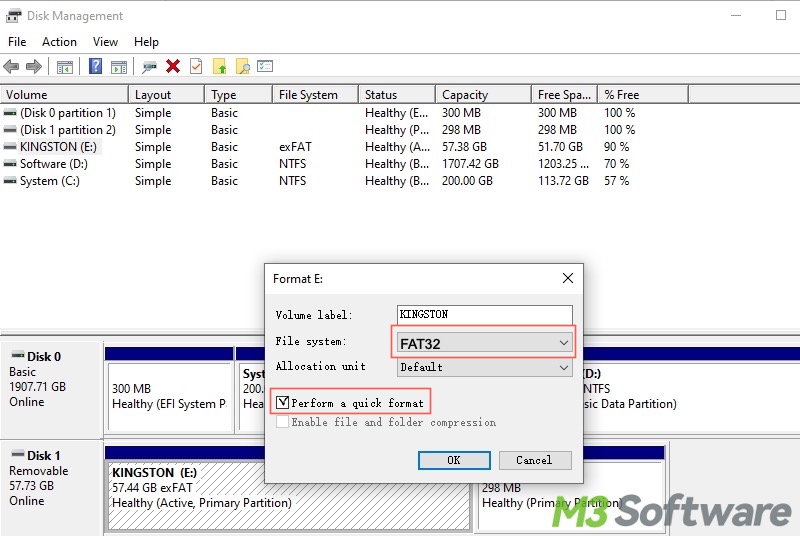800x536 pixels.
Task: Click the folder with magnifier icon
Action: 243,66
